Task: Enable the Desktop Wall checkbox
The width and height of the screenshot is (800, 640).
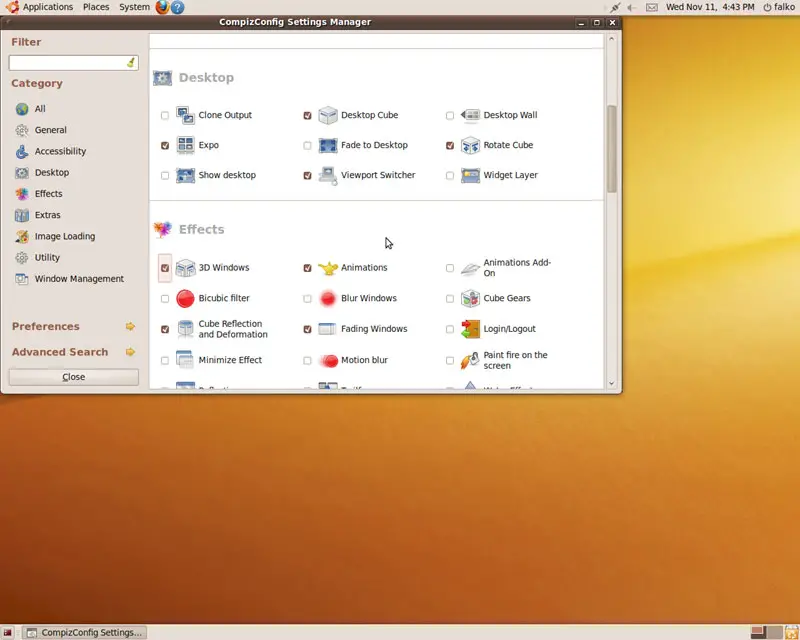Action: click(x=449, y=115)
